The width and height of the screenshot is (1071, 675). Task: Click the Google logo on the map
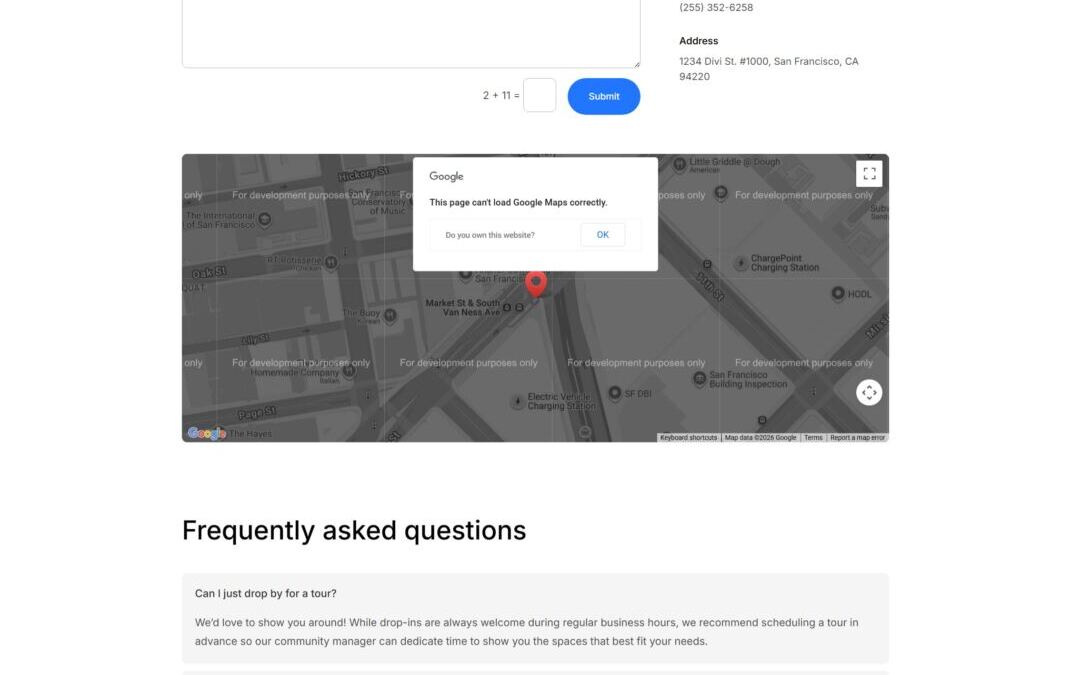(x=206, y=433)
